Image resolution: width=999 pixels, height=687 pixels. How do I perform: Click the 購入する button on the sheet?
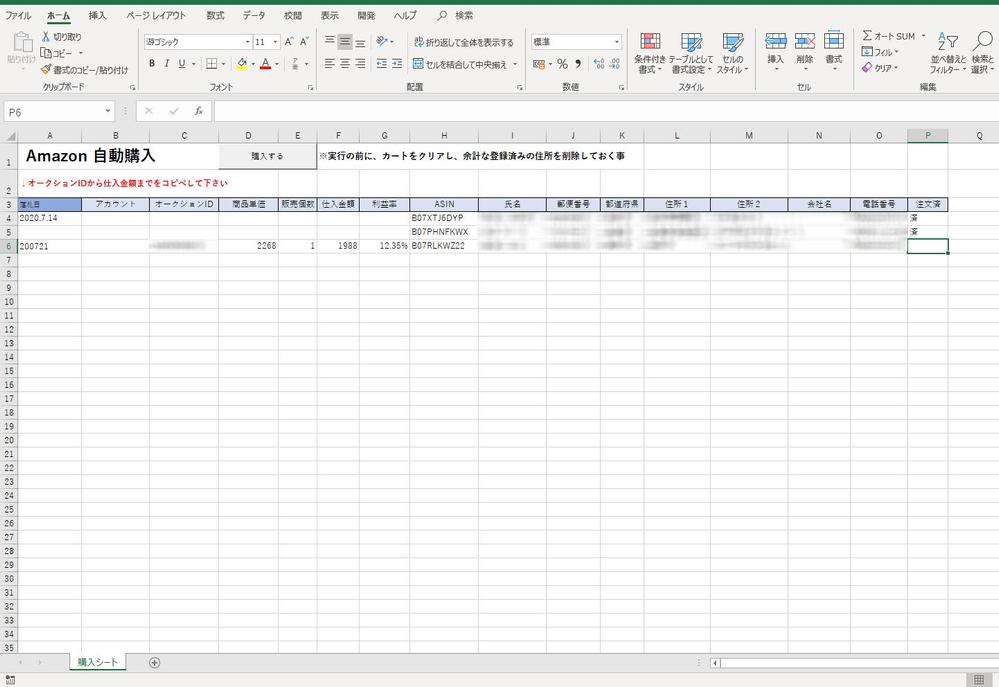(x=268, y=156)
